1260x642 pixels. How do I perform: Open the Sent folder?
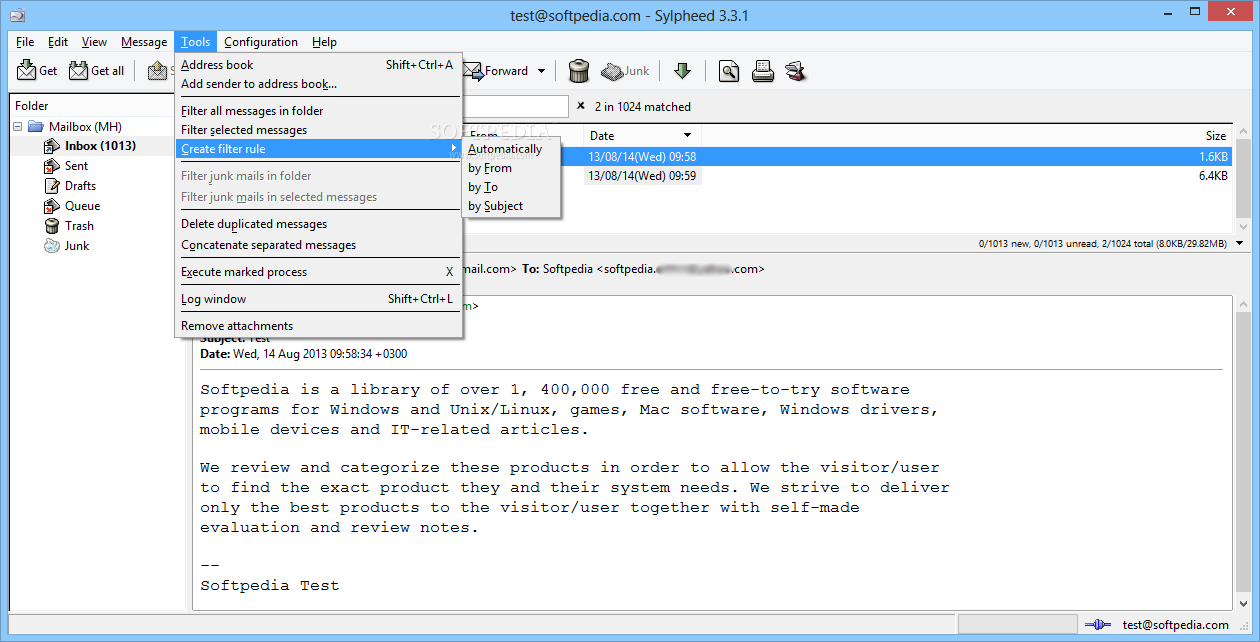pyautogui.click(x=76, y=166)
